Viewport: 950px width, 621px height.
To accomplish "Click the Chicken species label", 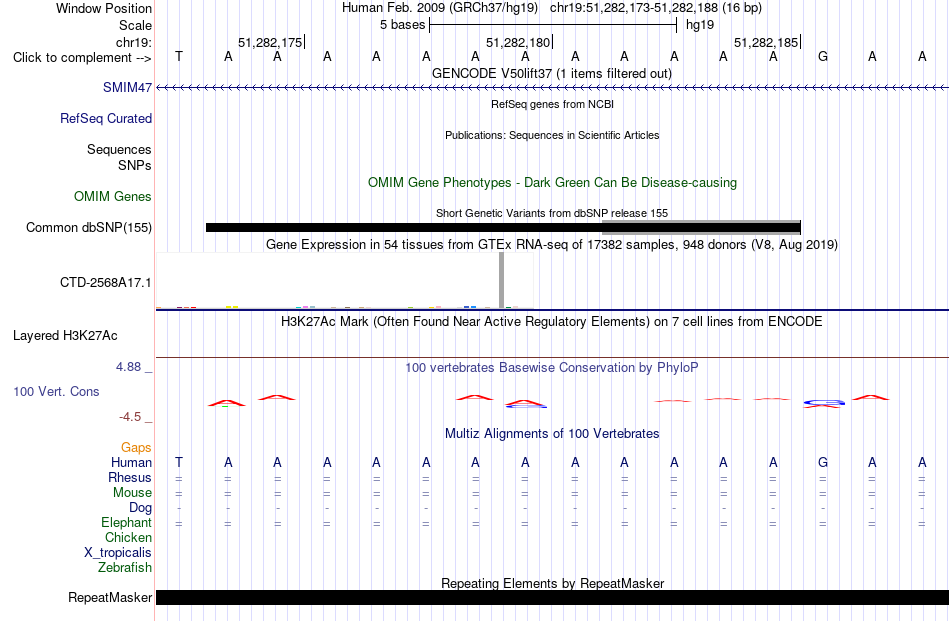I will (128, 537).
